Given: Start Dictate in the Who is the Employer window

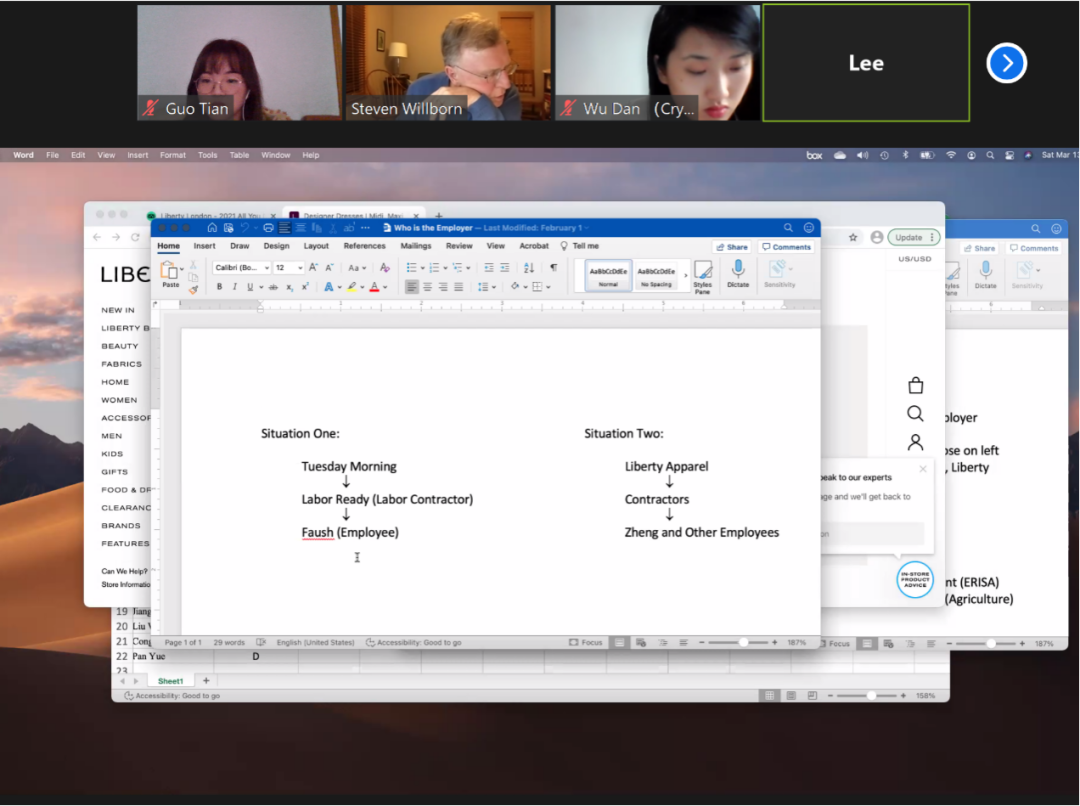Looking at the screenshot, I should pyautogui.click(x=738, y=273).
